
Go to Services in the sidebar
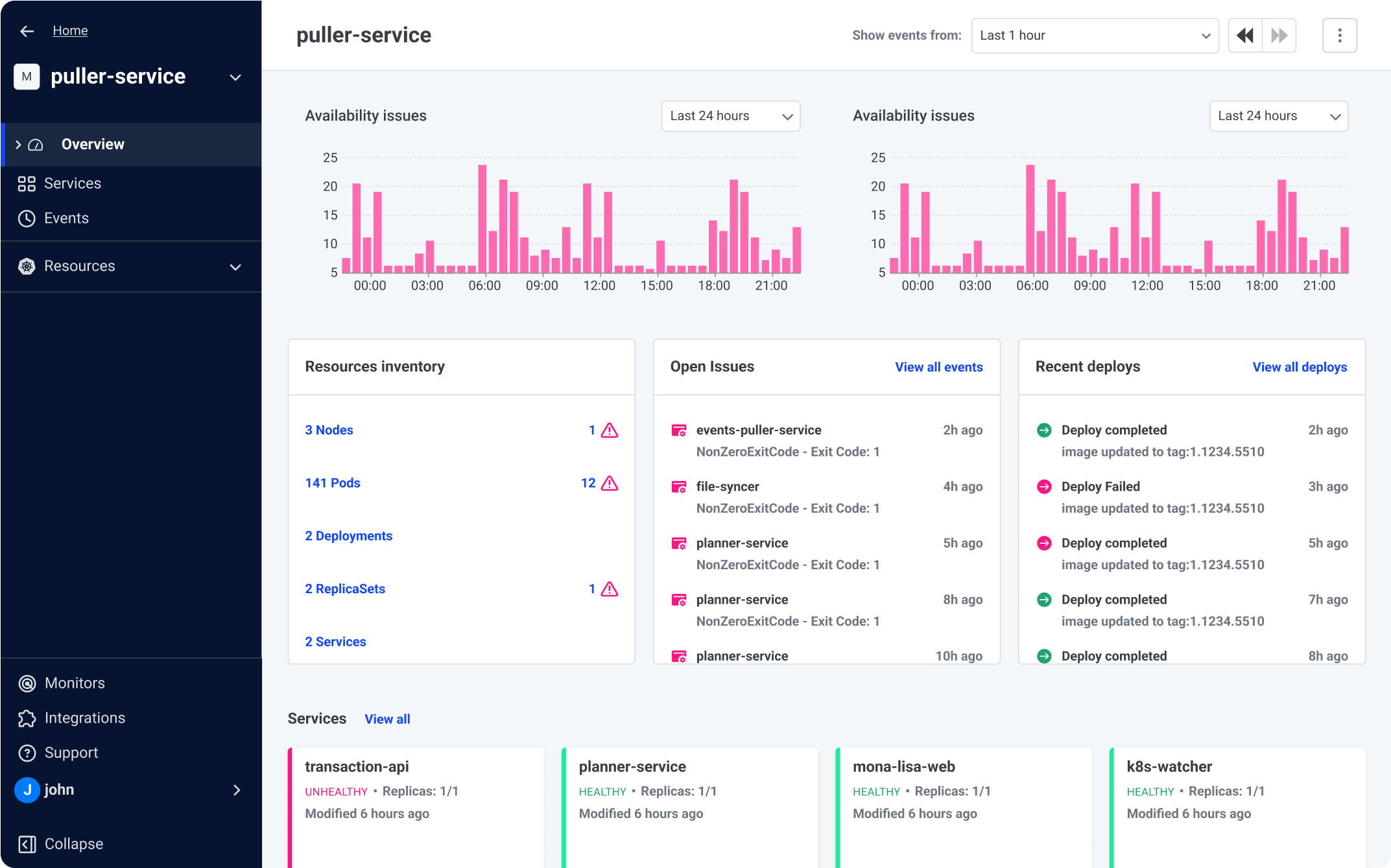tap(72, 183)
